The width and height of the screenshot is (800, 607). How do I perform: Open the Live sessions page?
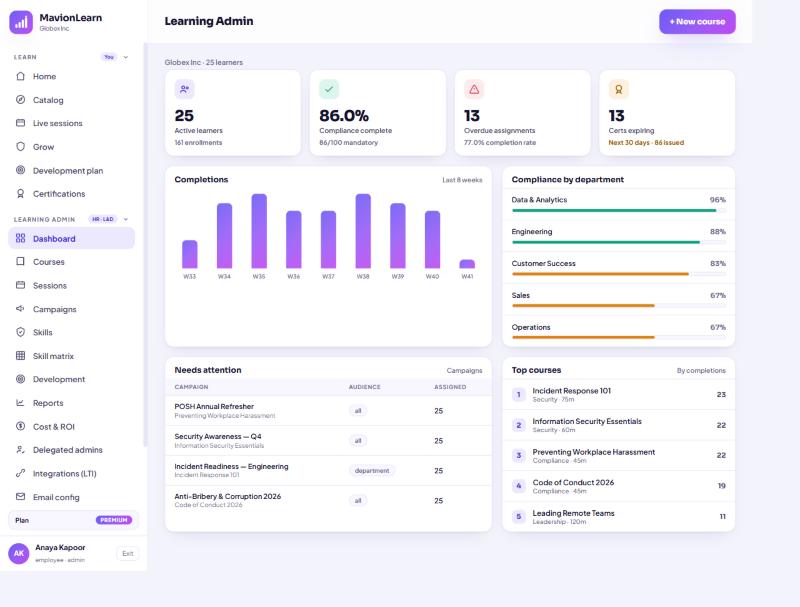71,123
